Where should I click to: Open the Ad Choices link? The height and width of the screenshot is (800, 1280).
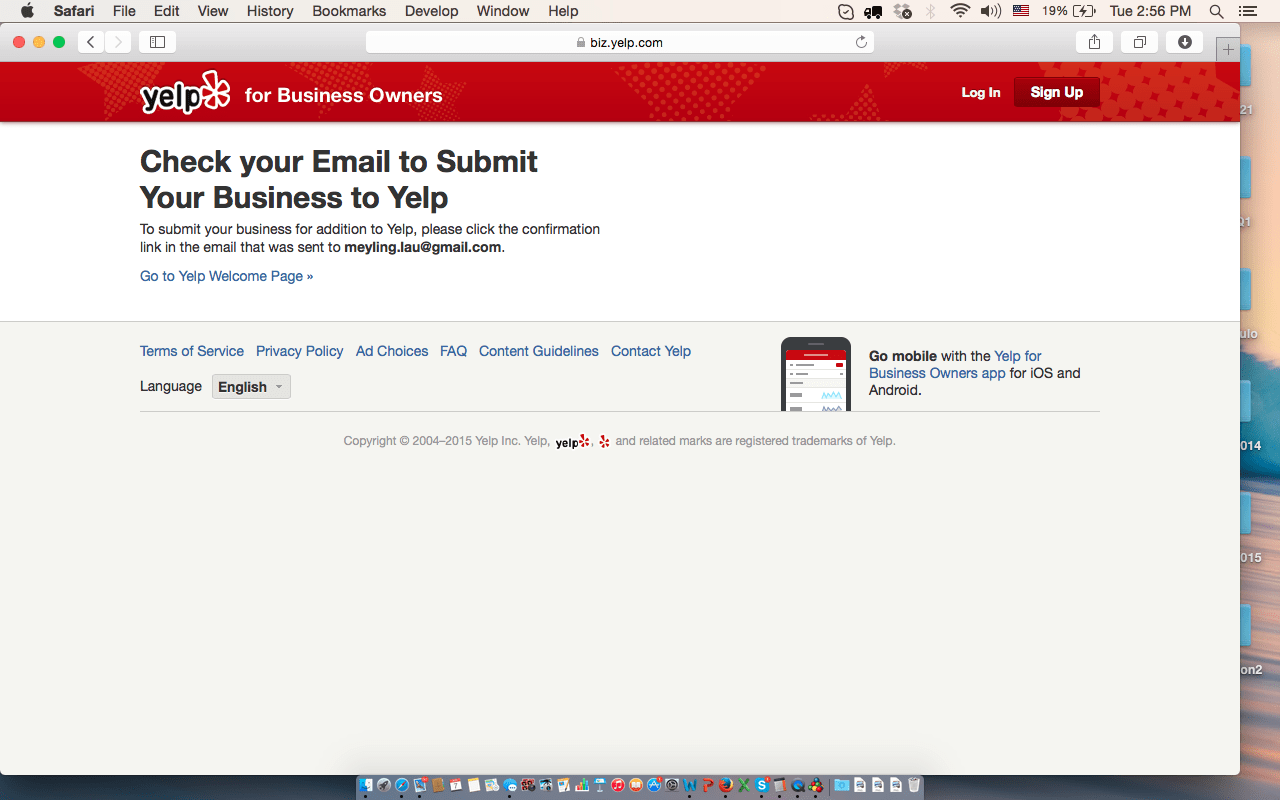(x=392, y=351)
